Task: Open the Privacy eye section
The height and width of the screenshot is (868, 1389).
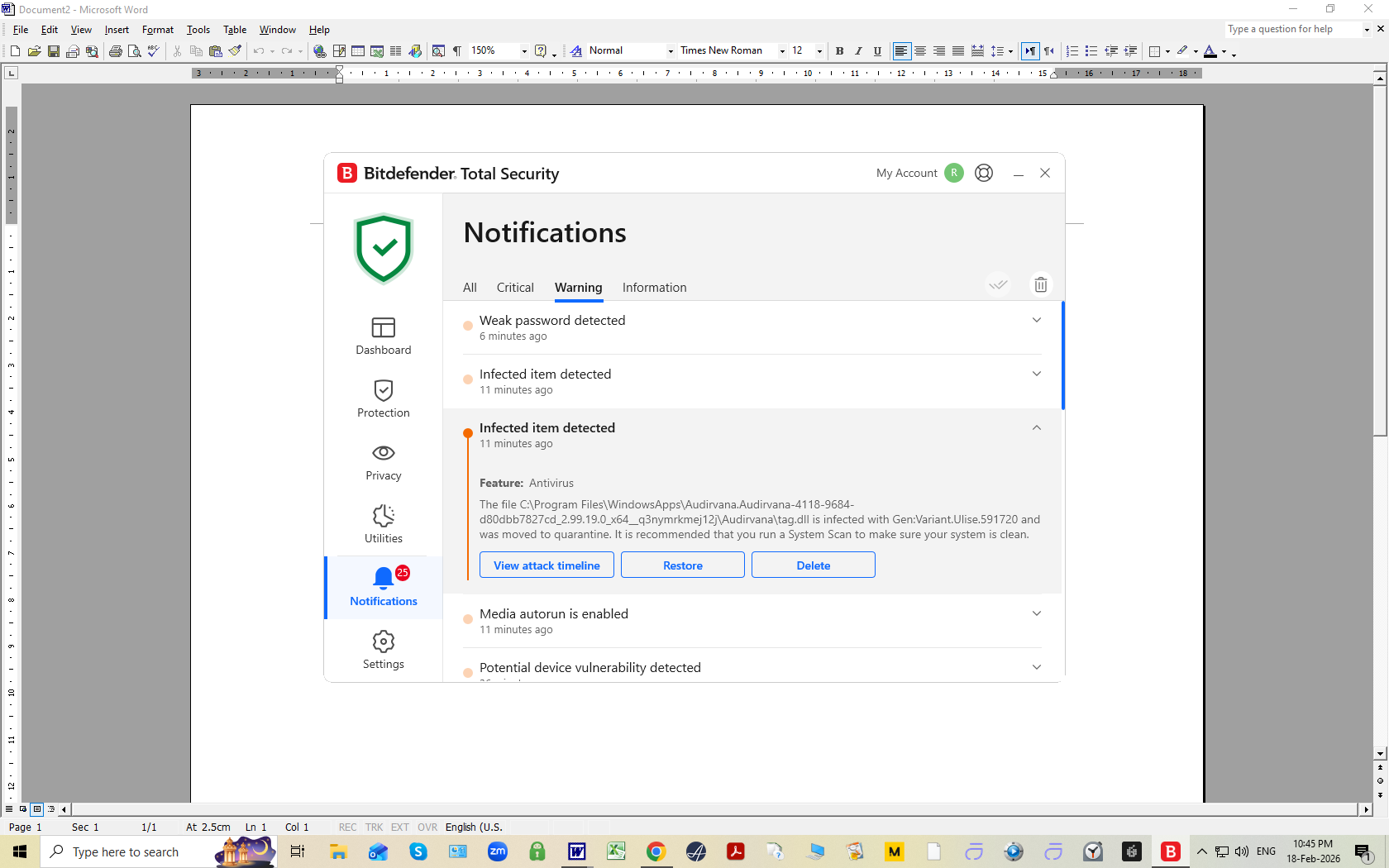Action: [384, 462]
